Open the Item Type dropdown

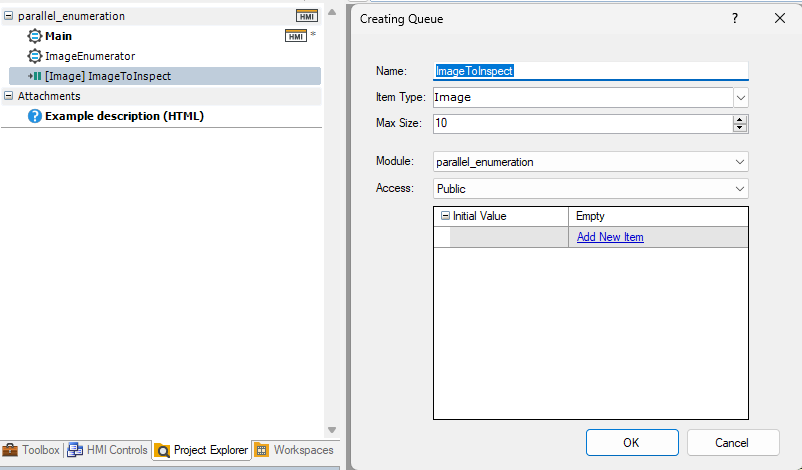point(740,98)
